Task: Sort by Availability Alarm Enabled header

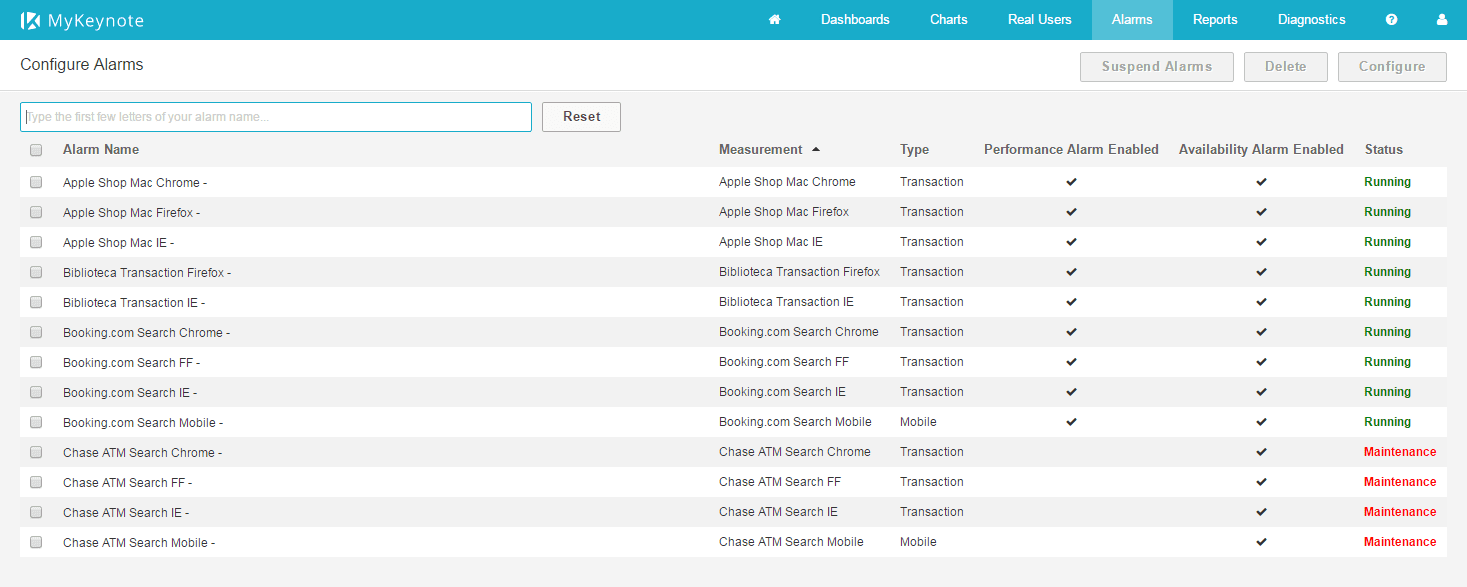Action: pos(1261,150)
